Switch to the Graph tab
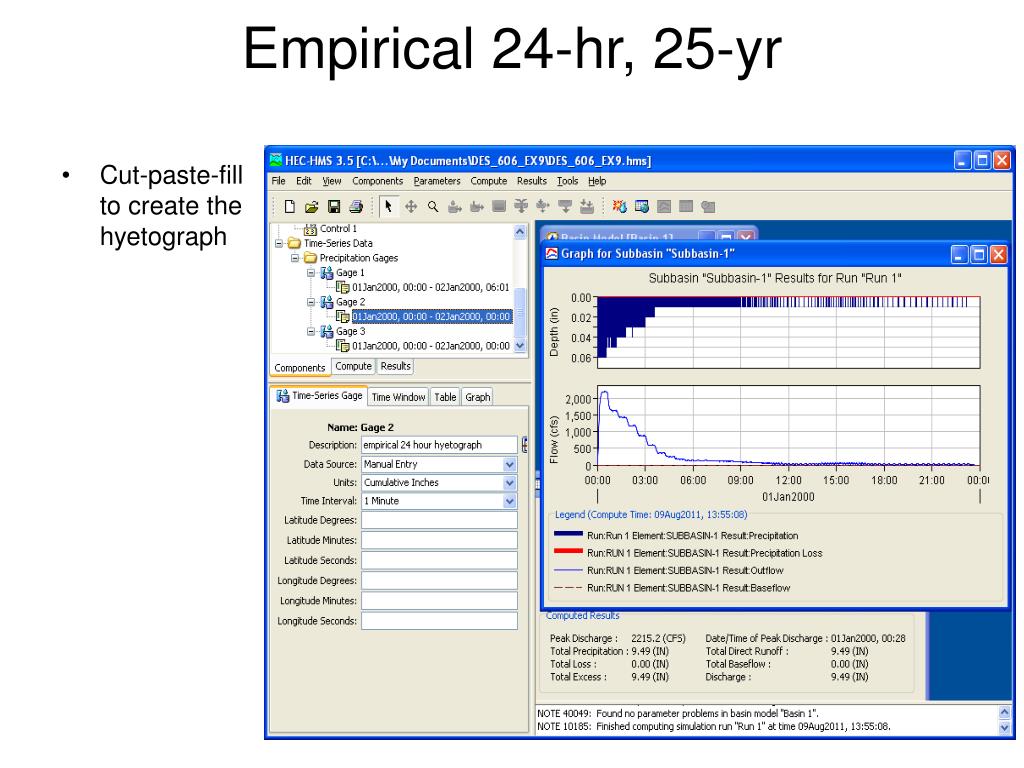Viewport: 1024px width, 768px height. pos(477,397)
